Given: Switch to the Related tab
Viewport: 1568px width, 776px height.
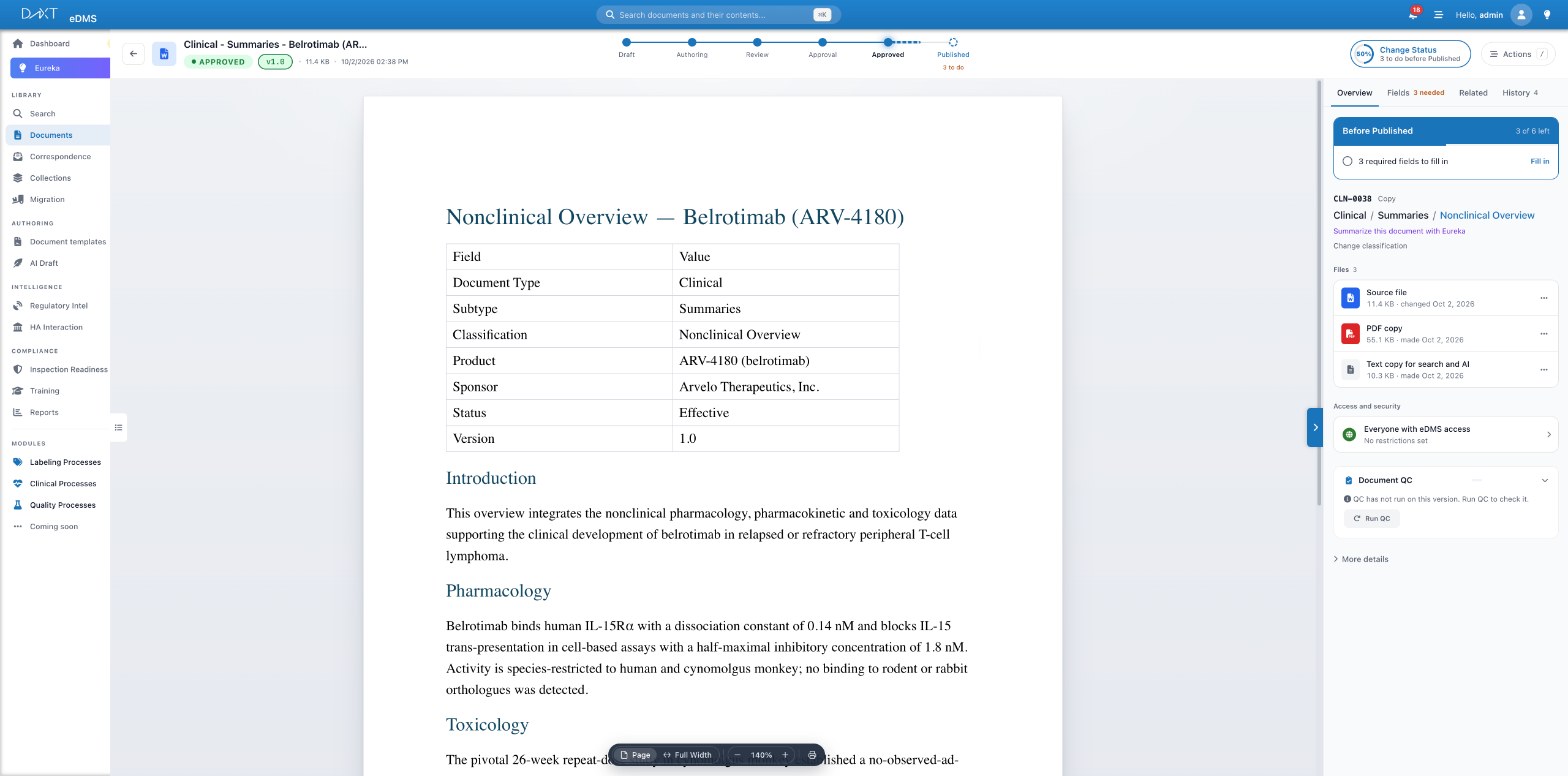Looking at the screenshot, I should coord(1472,93).
